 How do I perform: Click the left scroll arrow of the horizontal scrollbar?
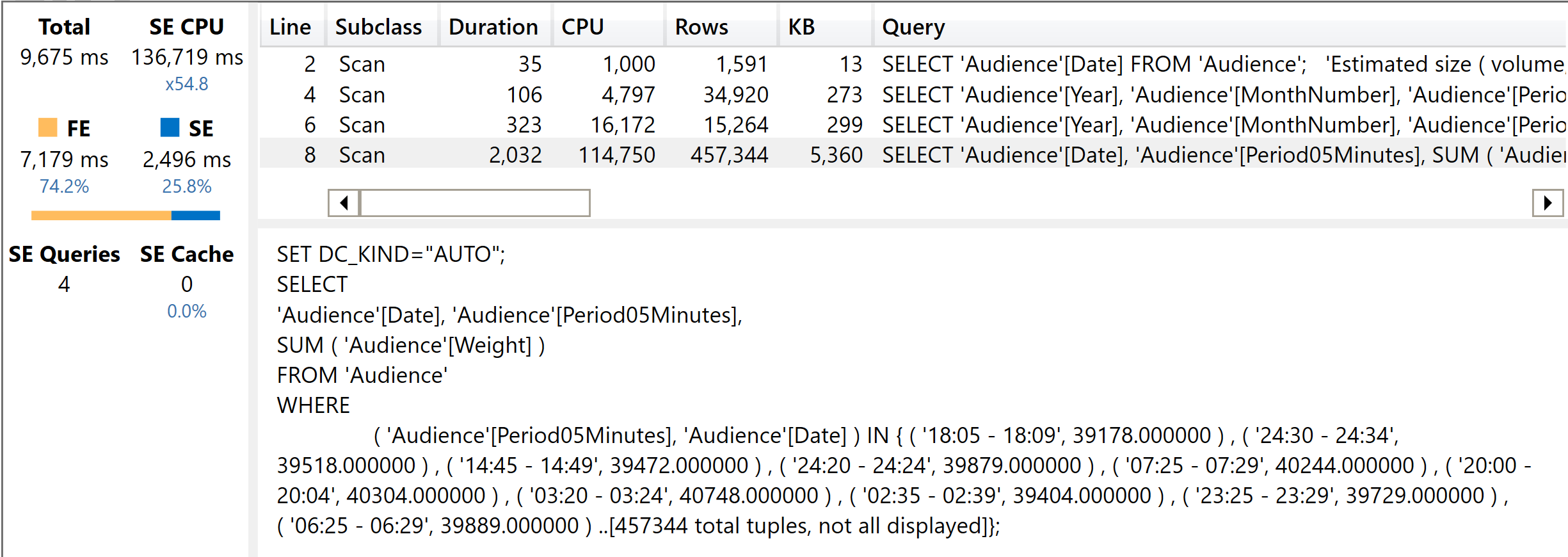tap(344, 203)
